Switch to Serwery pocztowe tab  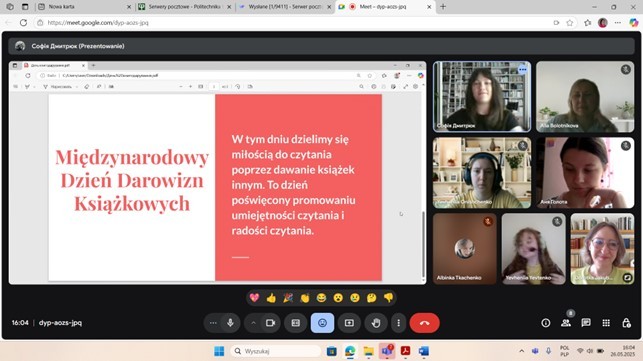pyautogui.click(x=185, y=7)
